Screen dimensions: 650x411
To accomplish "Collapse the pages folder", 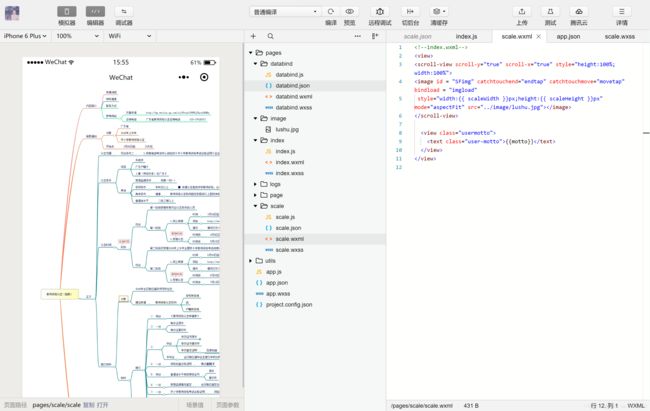I will click(x=251, y=53).
